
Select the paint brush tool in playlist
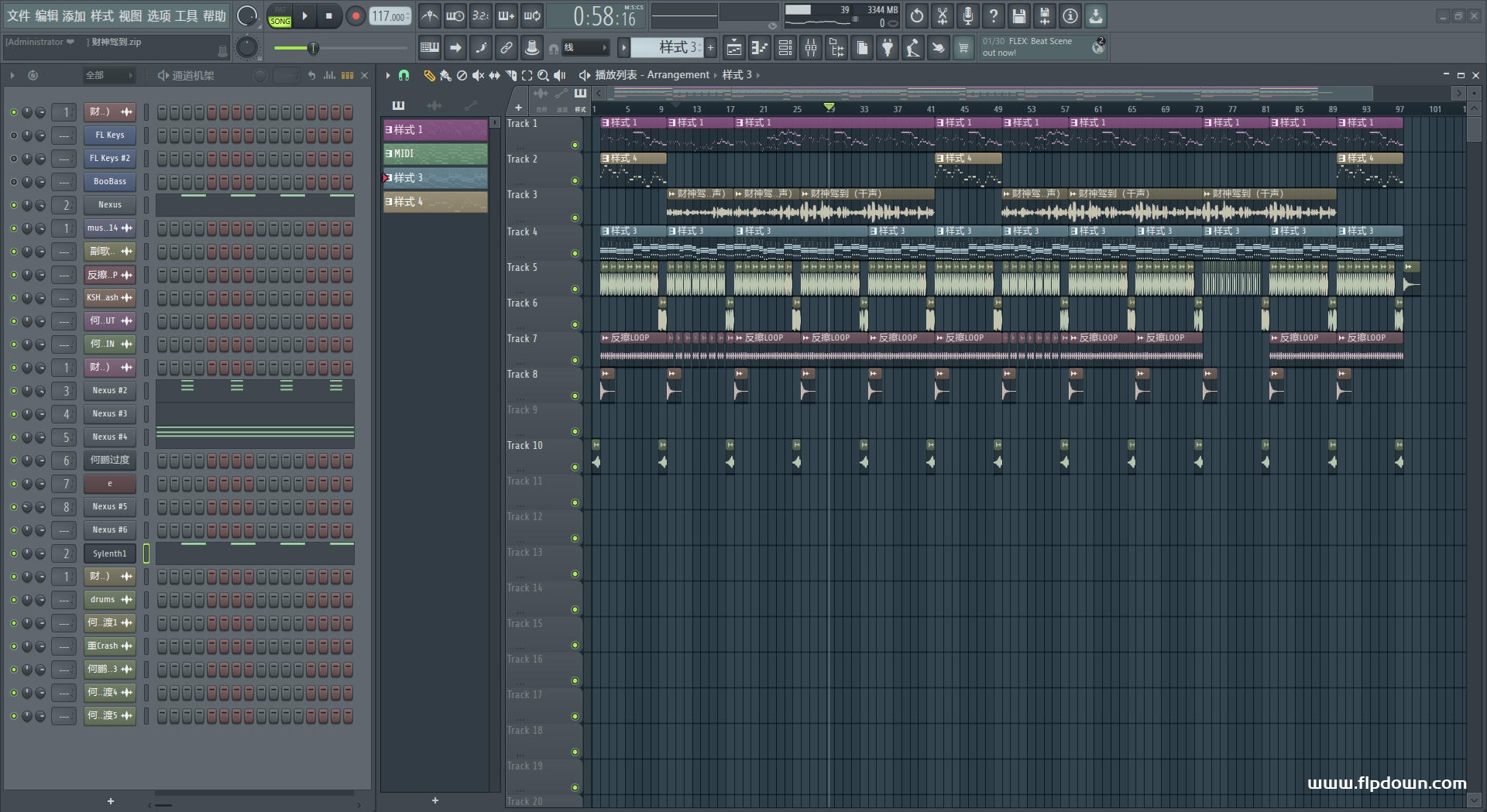click(x=445, y=75)
